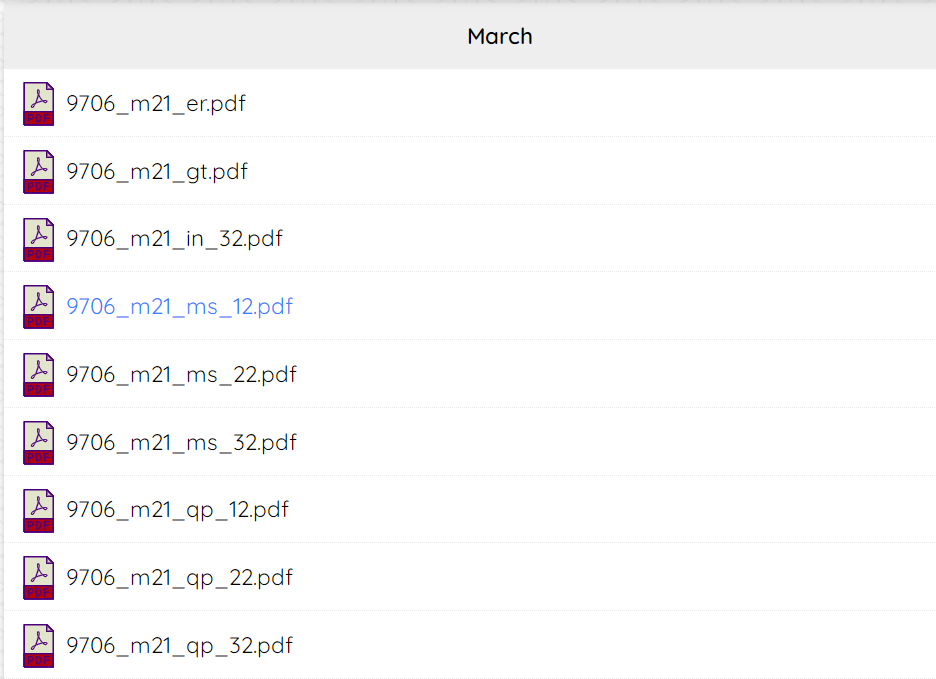Open the 9706_m21_gt.pdf grade thresholds link
This screenshot has width=936, height=679.
tap(157, 172)
